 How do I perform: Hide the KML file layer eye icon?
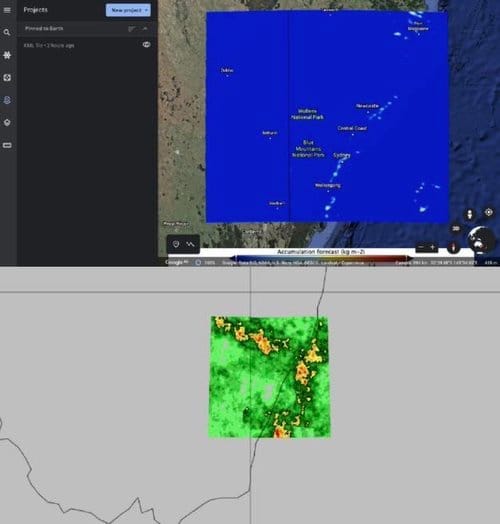point(146,45)
